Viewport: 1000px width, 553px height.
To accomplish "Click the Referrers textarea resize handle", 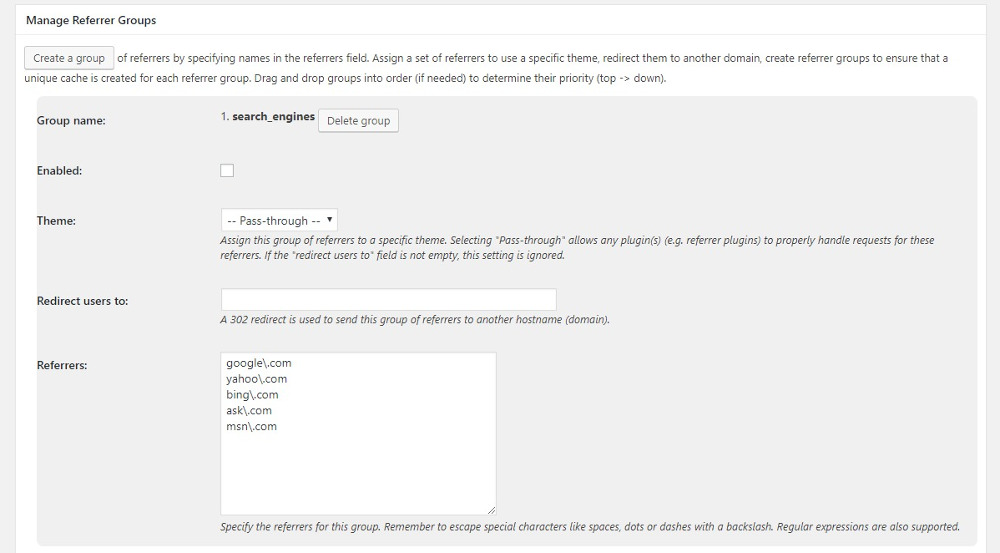I will [491, 510].
